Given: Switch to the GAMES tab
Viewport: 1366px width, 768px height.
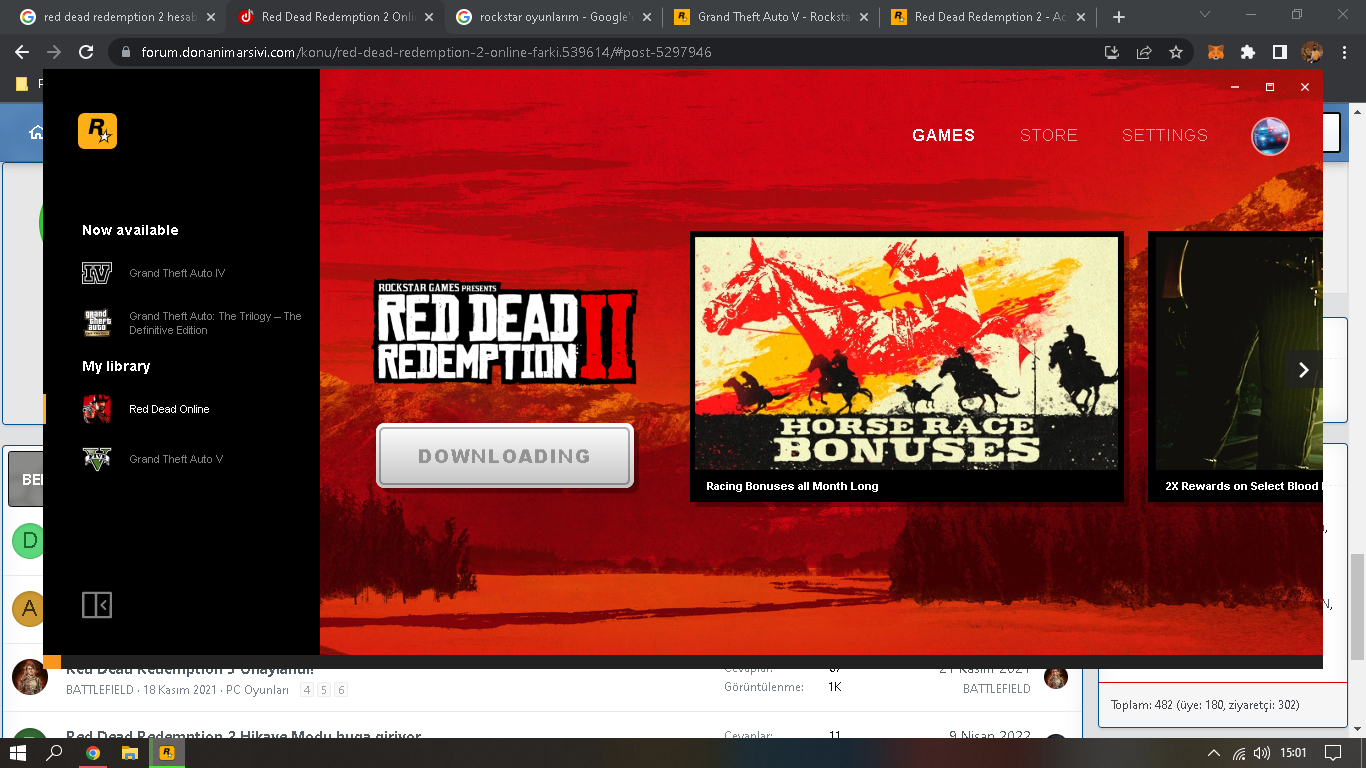Looking at the screenshot, I should click(x=943, y=136).
